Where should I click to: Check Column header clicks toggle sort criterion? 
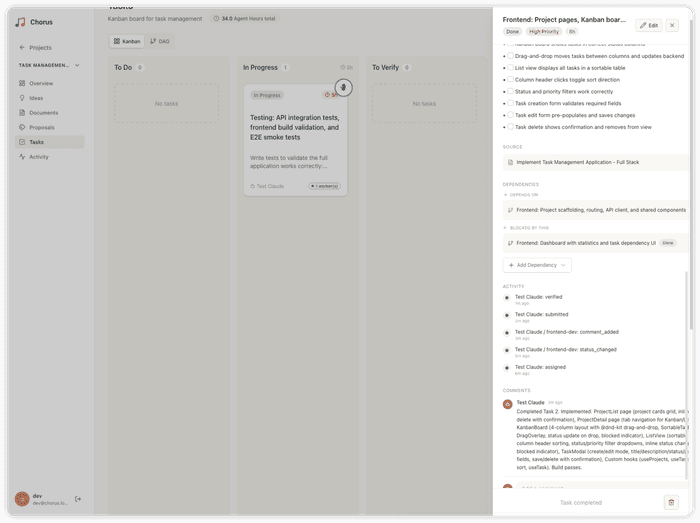[510, 79]
